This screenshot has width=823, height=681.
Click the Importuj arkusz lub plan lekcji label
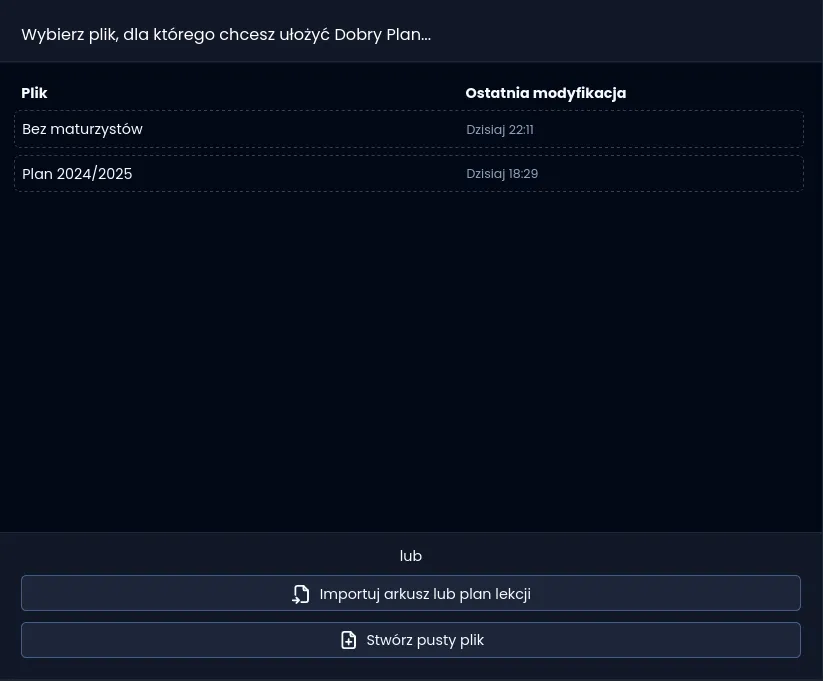click(425, 594)
